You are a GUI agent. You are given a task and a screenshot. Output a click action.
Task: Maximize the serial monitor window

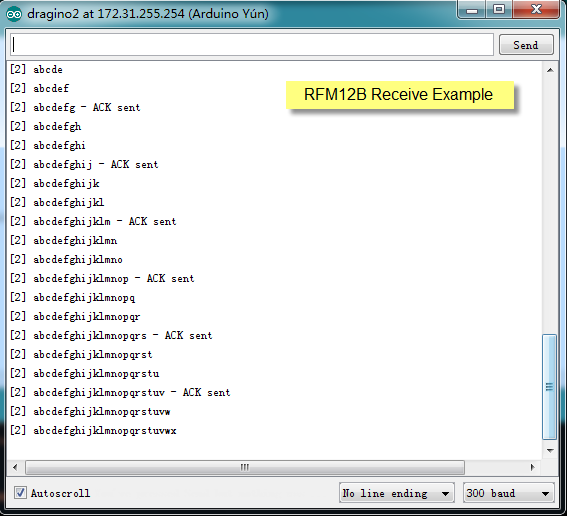tap(499, 10)
